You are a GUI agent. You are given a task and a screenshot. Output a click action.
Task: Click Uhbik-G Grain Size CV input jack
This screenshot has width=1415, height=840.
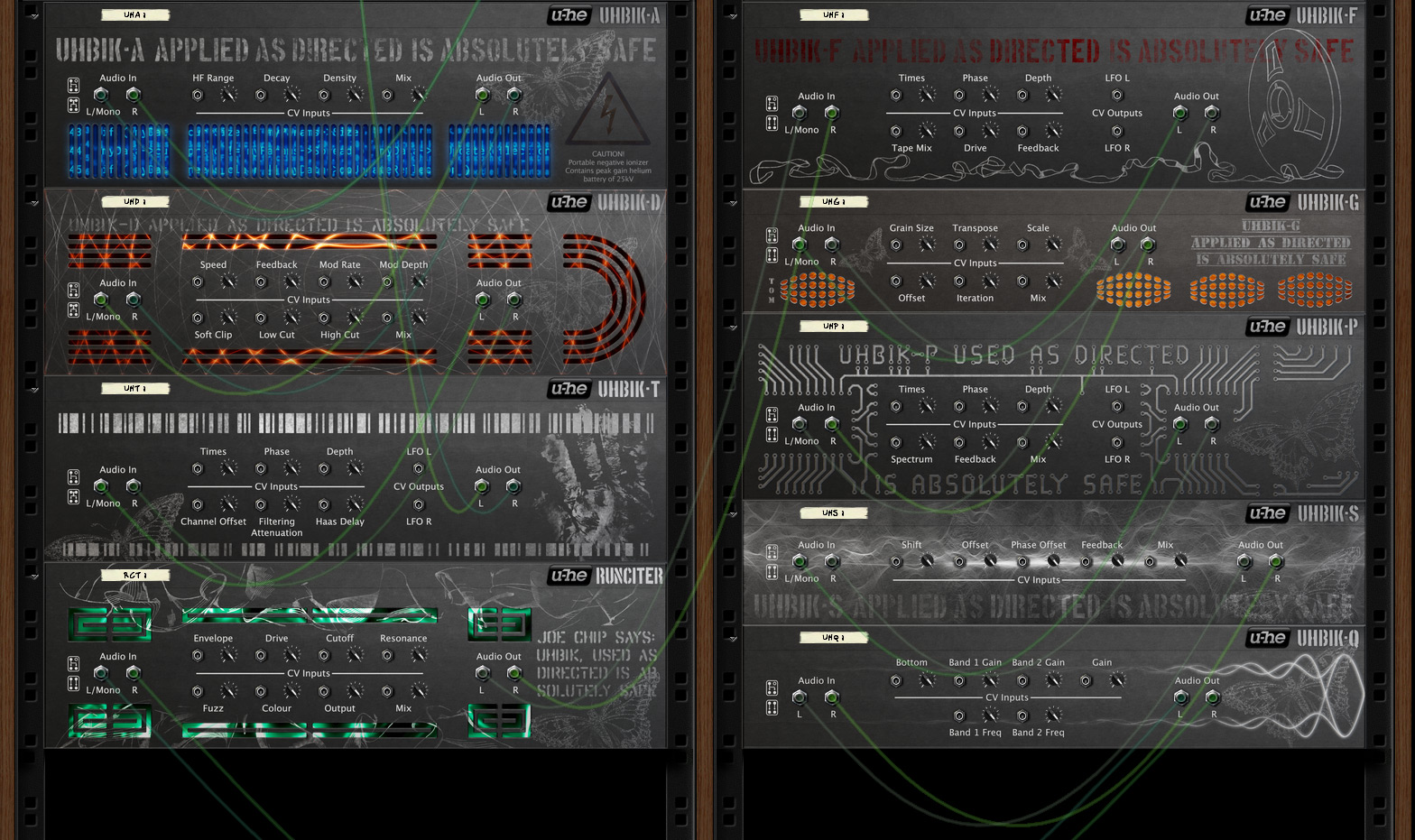coord(896,245)
